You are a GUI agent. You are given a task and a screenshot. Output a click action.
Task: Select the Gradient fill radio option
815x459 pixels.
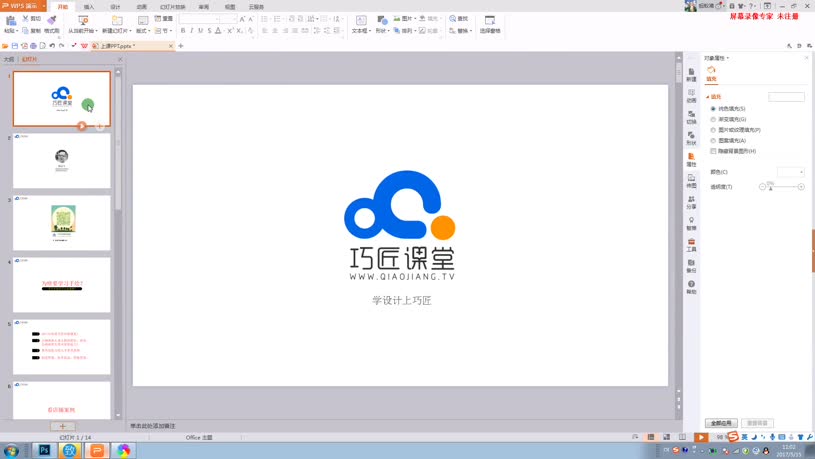click(x=713, y=119)
